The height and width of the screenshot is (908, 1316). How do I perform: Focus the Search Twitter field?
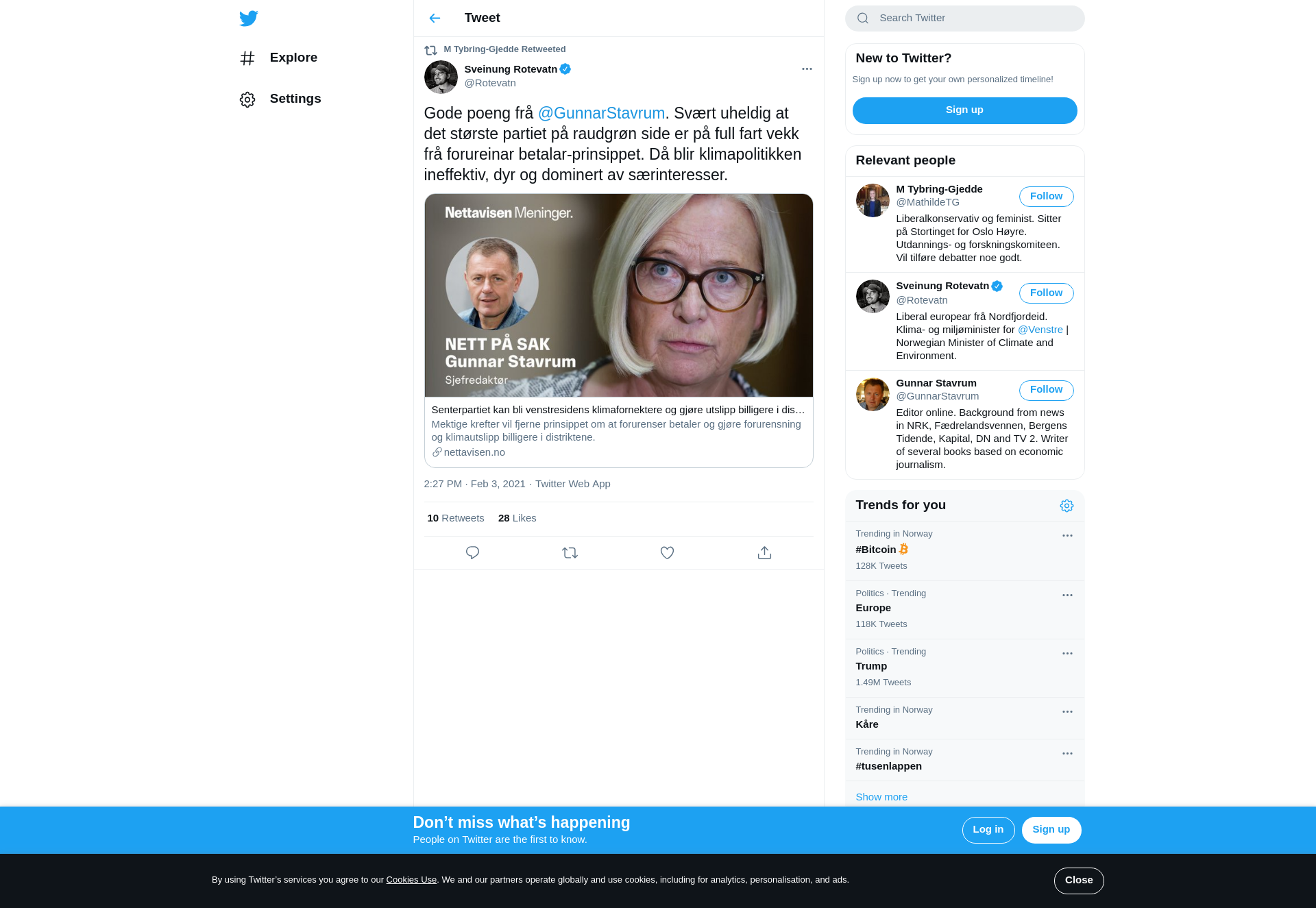964,19
